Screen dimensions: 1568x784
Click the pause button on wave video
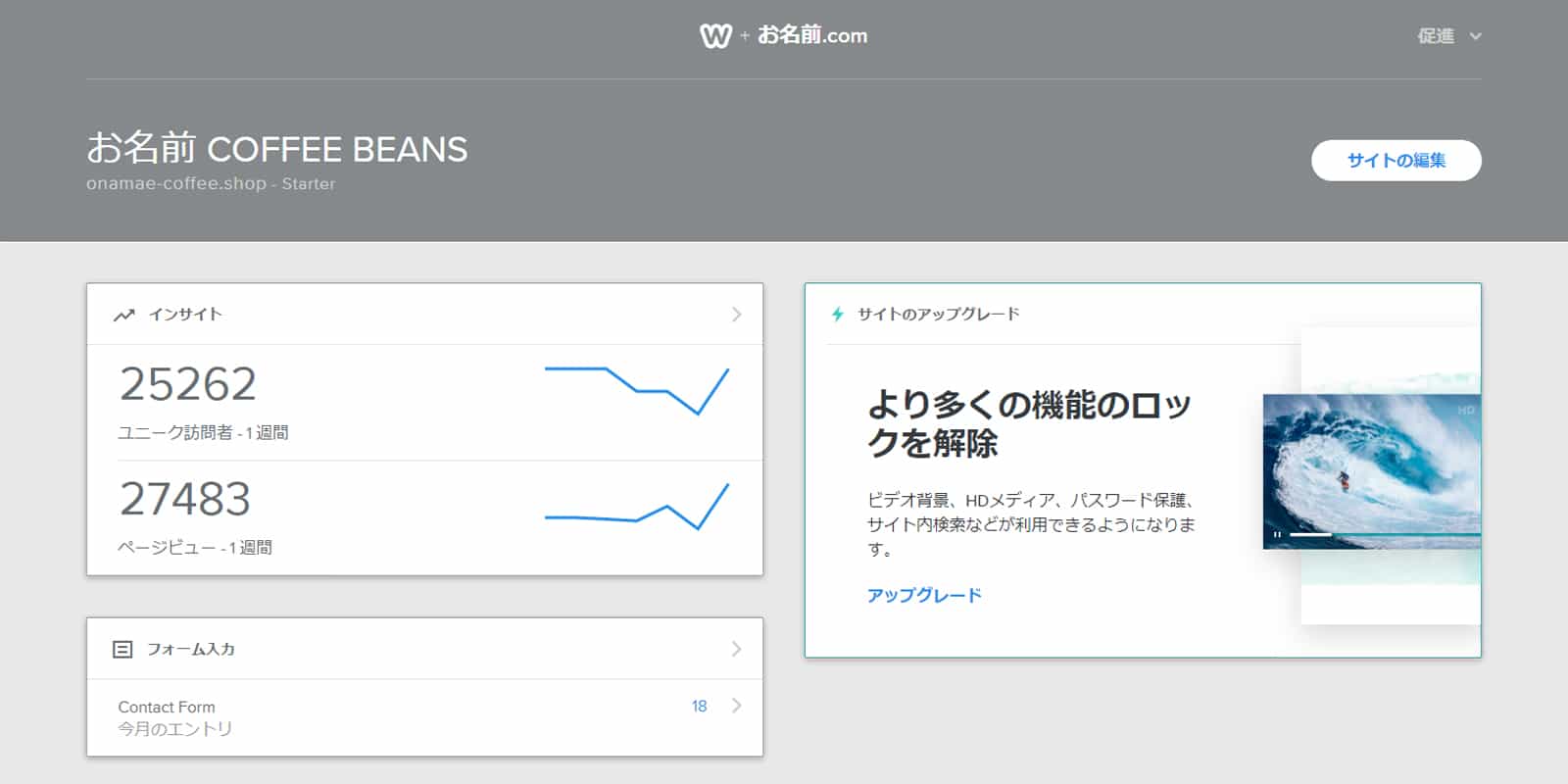point(1277,534)
